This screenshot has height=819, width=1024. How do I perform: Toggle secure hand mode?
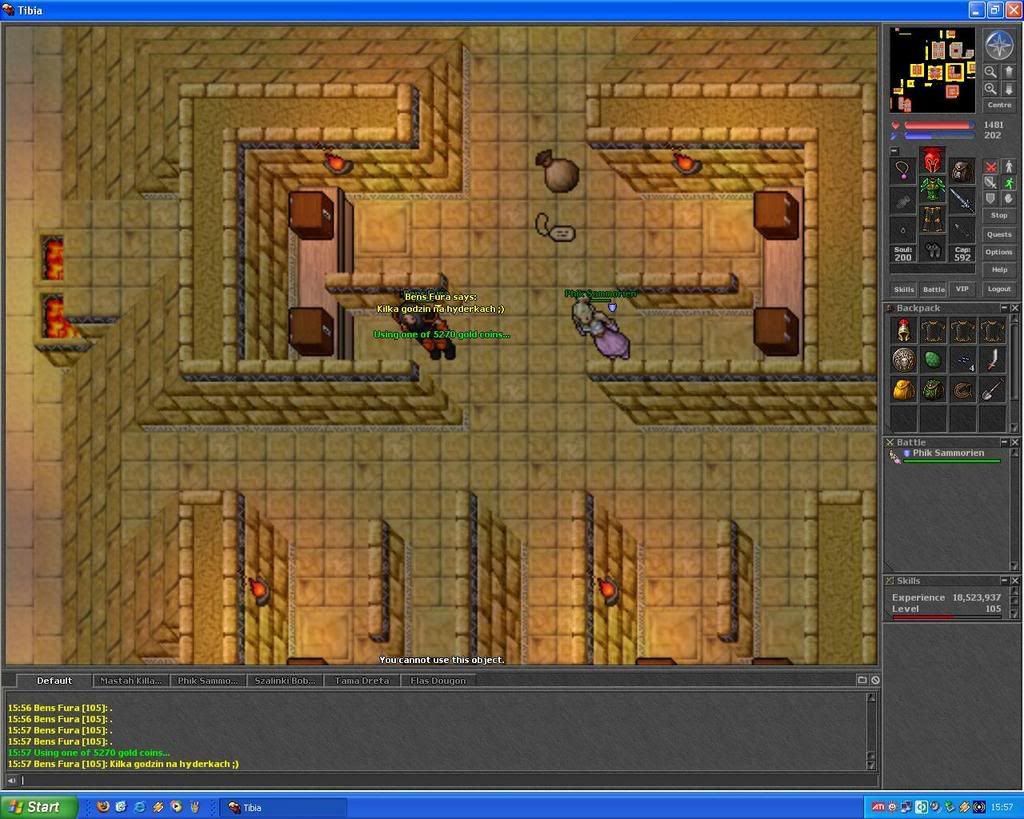[x=1009, y=199]
